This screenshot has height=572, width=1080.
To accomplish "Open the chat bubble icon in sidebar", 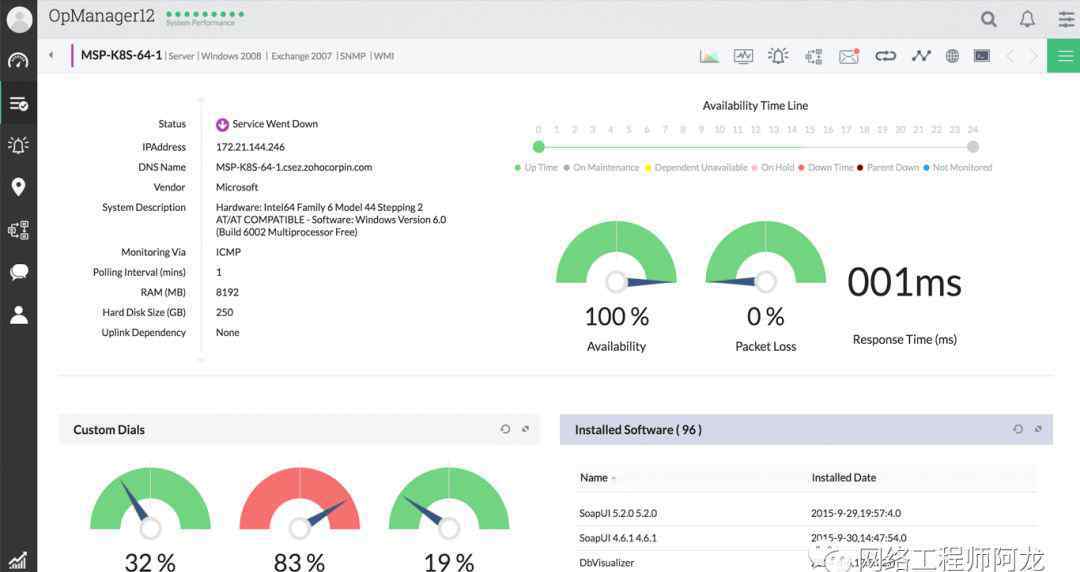I will [19, 272].
